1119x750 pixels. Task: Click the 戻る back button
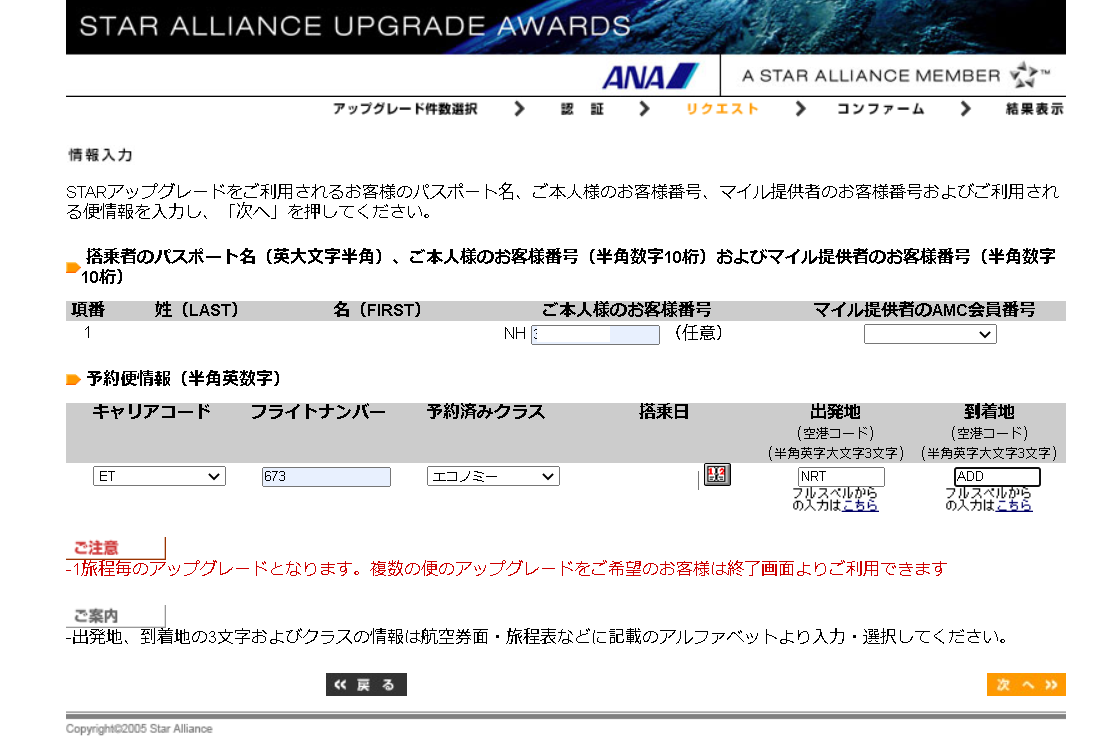(x=366, y=684)
